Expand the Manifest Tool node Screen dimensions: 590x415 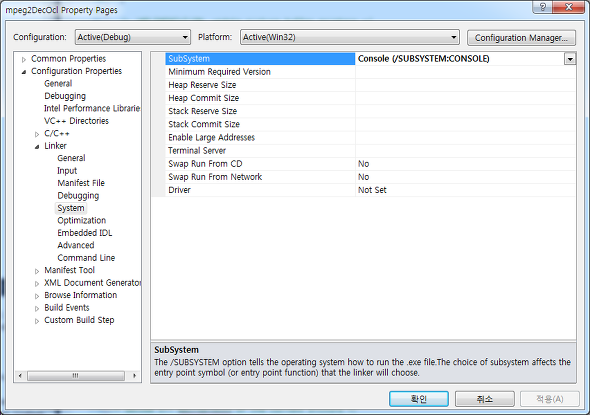pyautogui.click(x=37, y=271)
